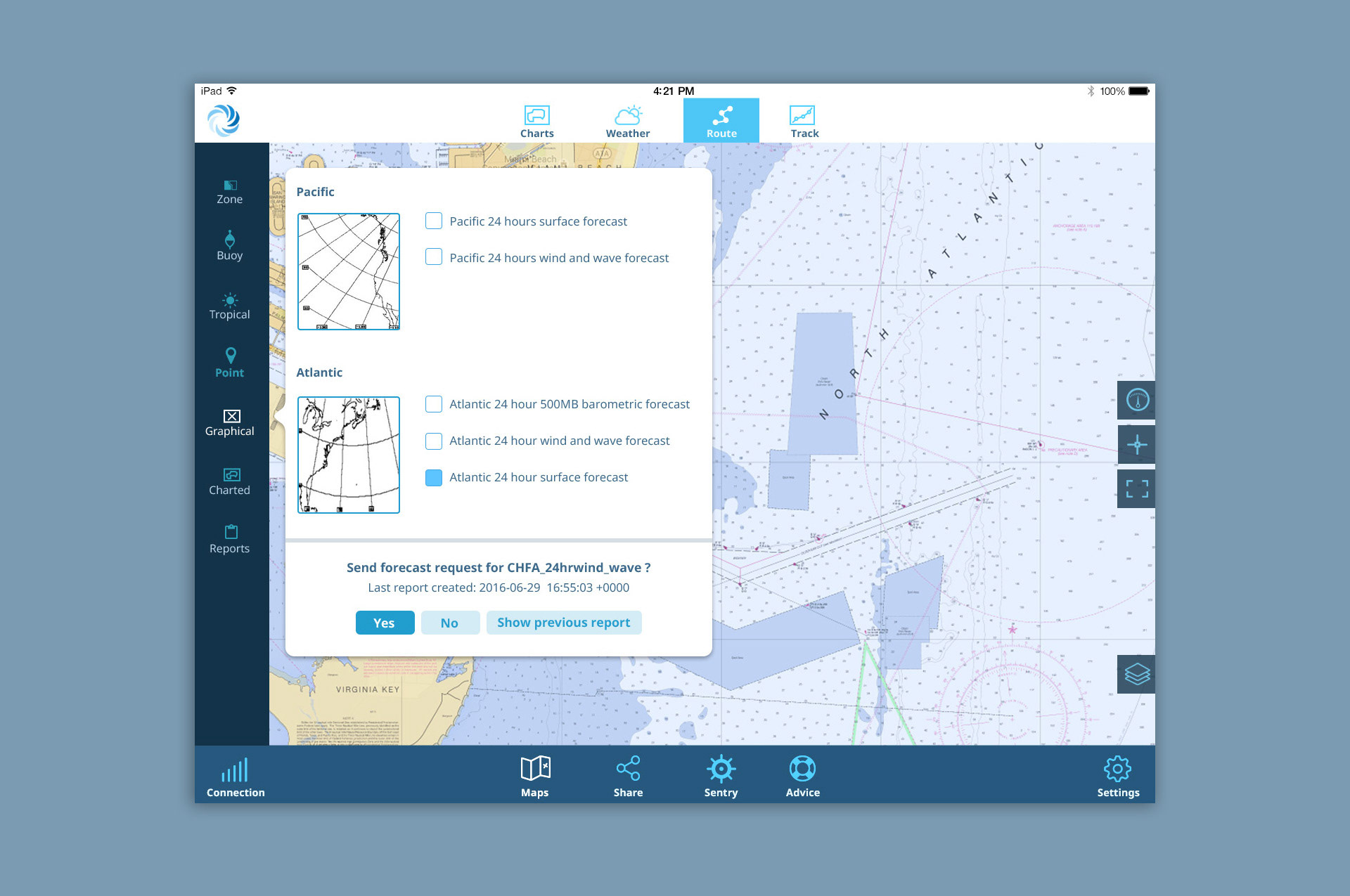Open Graphical forecasts in sidebar
Viewport: 1350px width, 896px height.
tap(230, 423)
